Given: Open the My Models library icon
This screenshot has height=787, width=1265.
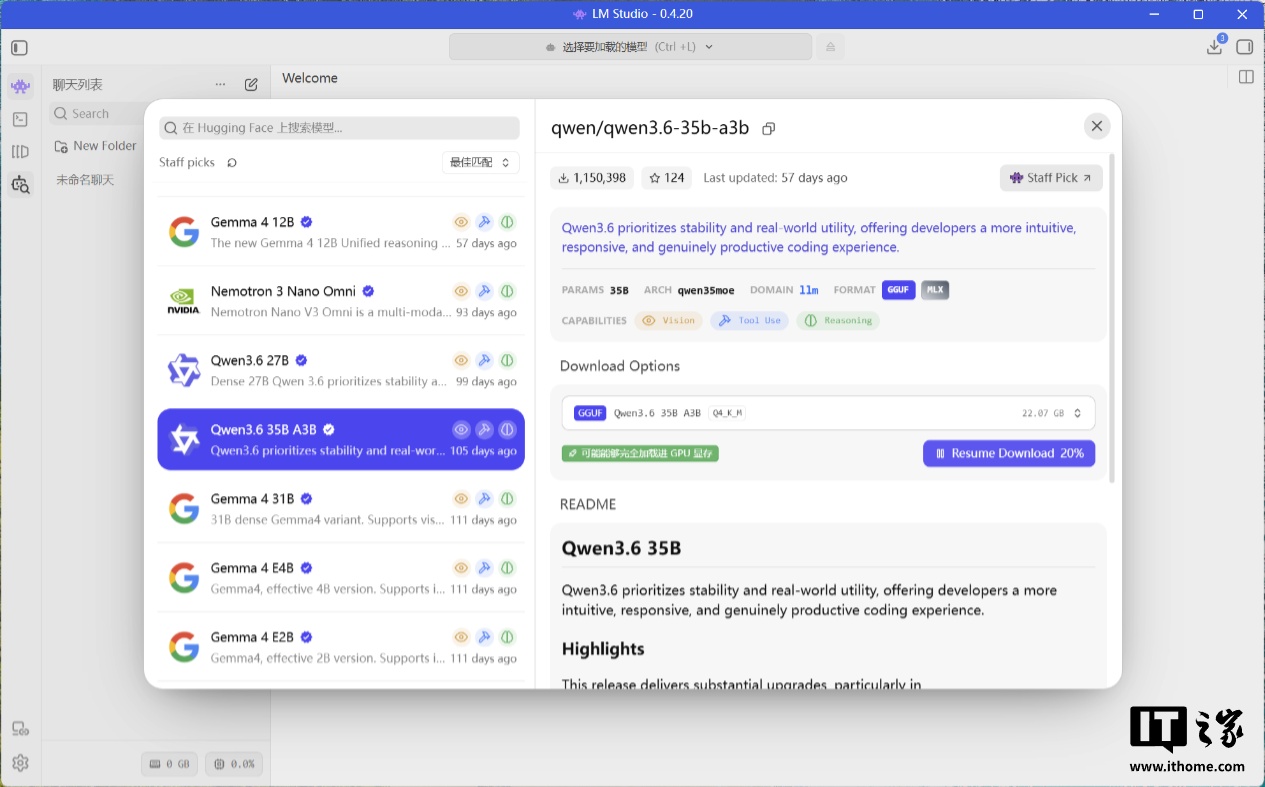Looking at the screenshot, I should pyautogui.click(x=20, y=152).
